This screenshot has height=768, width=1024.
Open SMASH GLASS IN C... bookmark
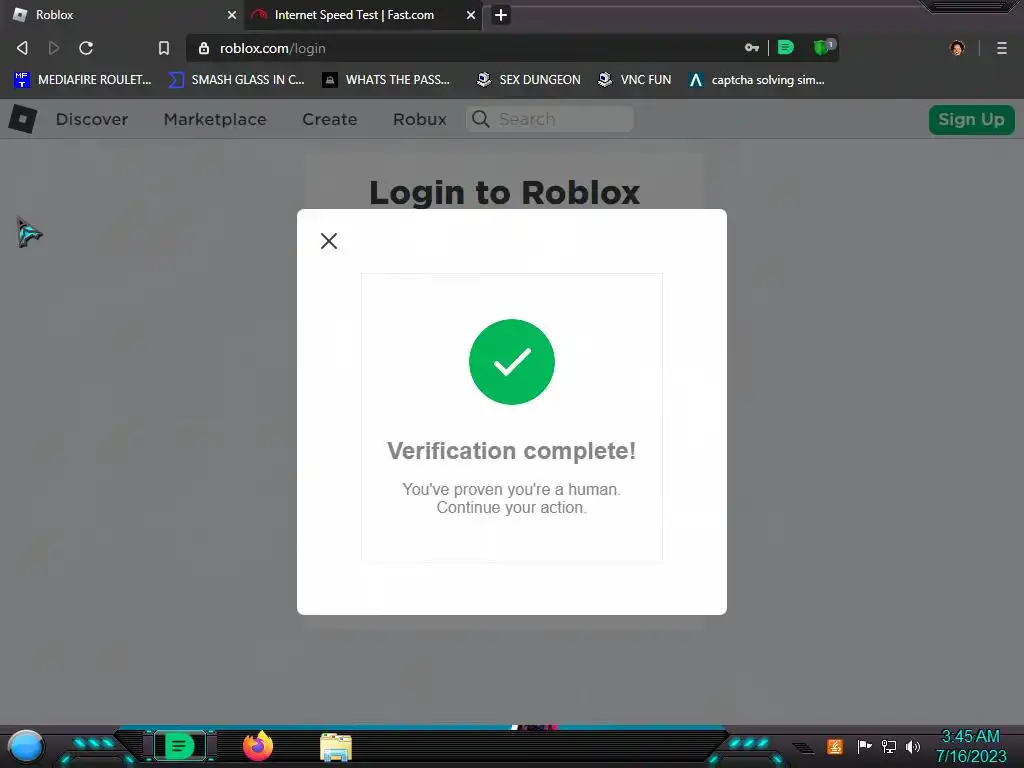(x=236, y=80)
